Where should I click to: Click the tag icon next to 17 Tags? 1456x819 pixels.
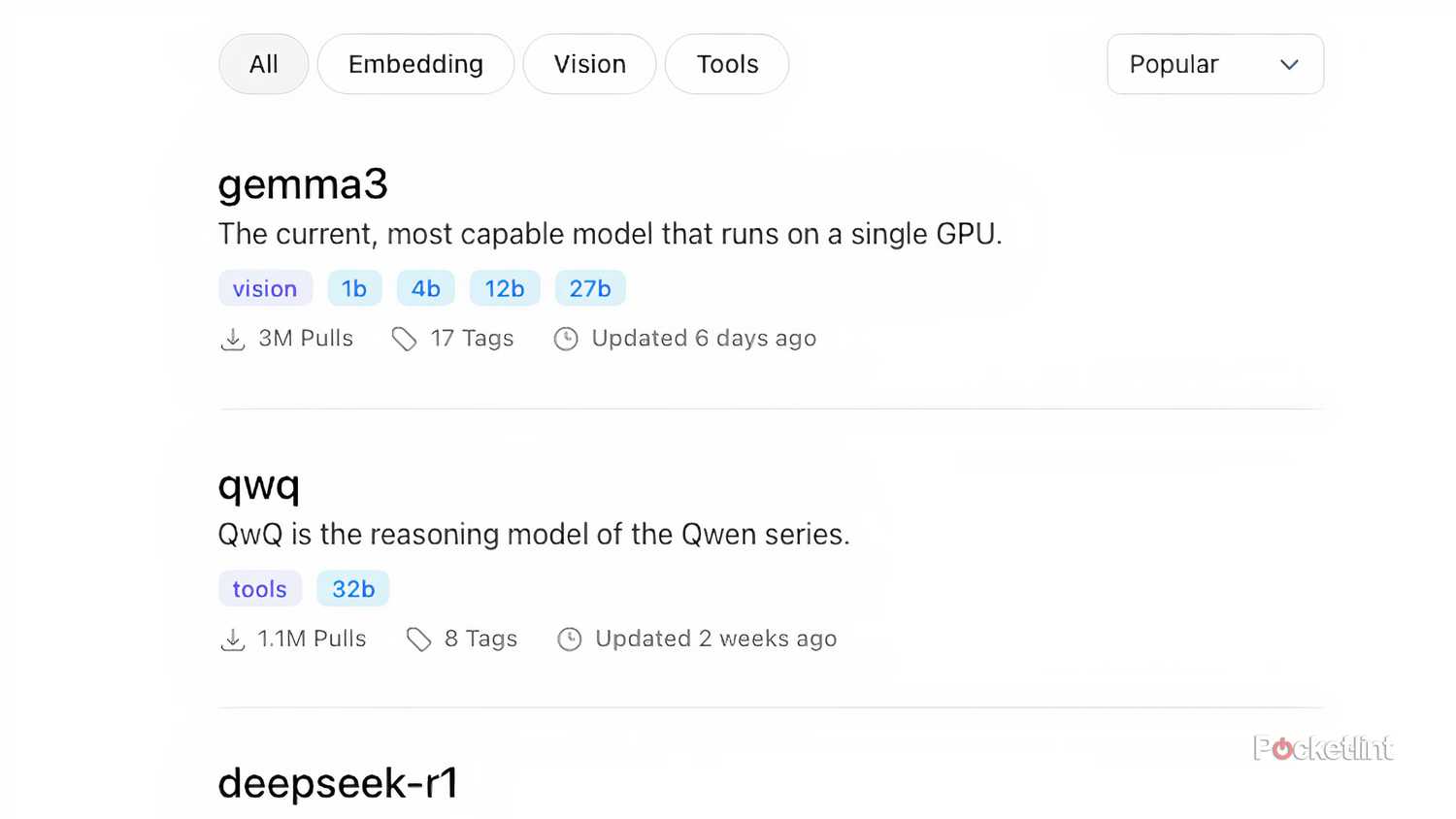(x=405, y=339)
